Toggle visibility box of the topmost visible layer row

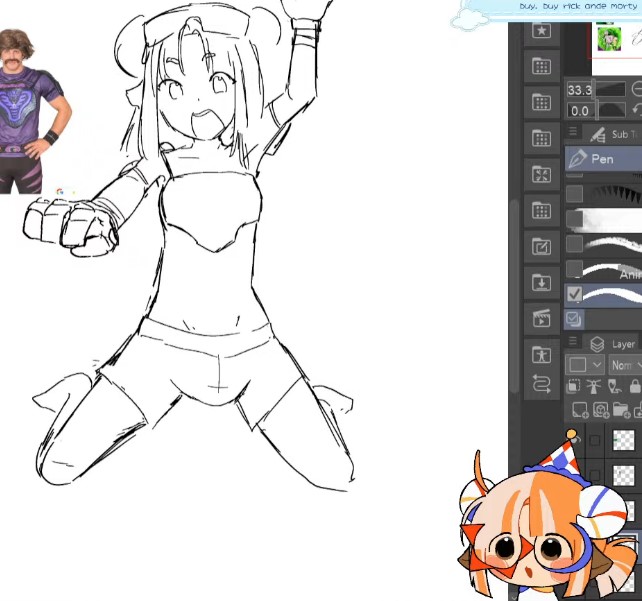pos(595,441)
